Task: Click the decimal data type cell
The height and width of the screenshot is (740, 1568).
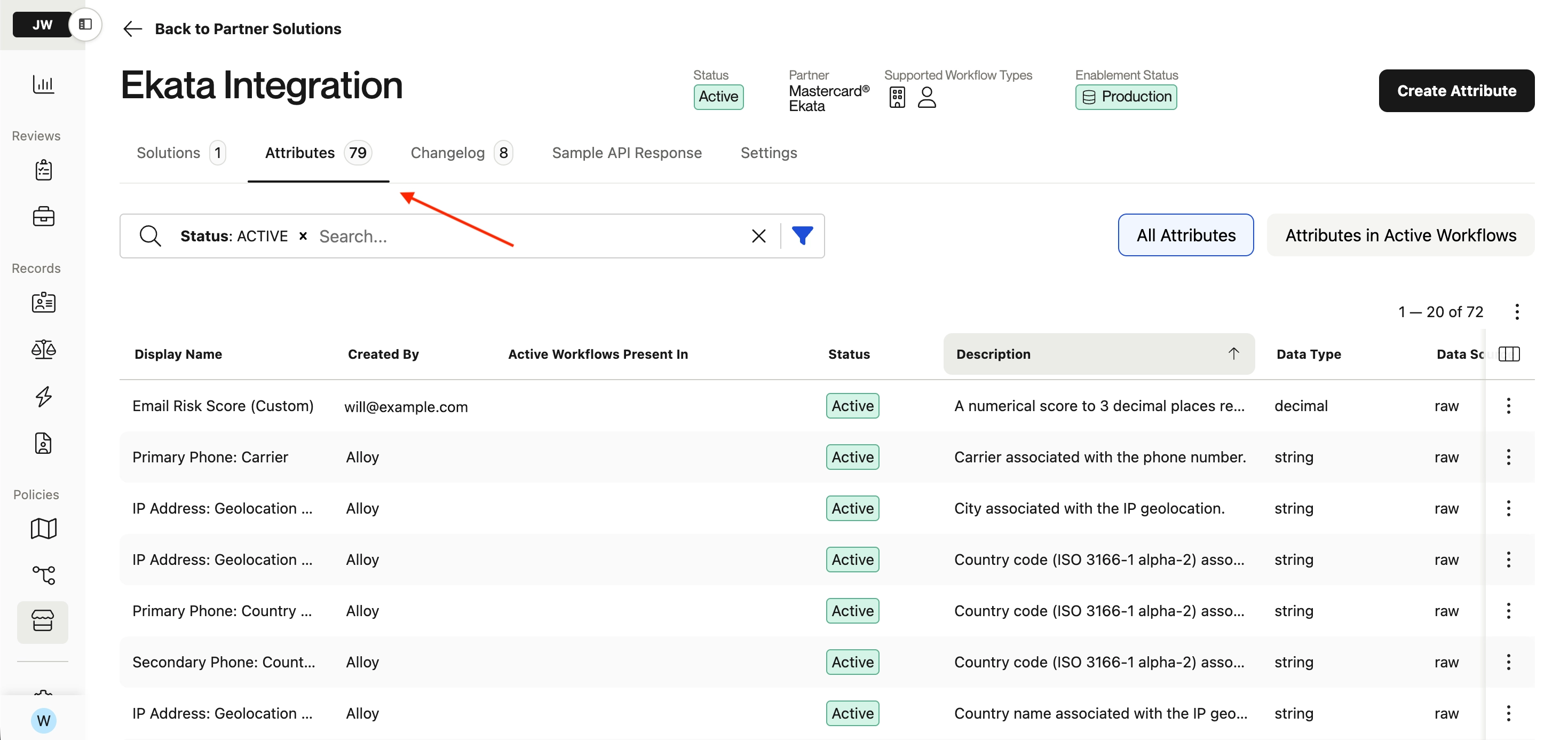Action: 1301,406
